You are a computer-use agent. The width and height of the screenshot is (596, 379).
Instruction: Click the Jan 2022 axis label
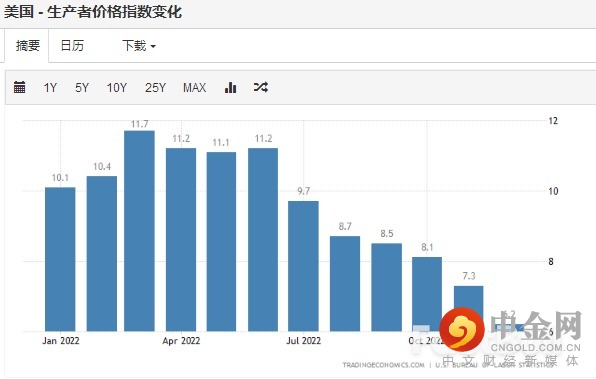click(61, 341)
